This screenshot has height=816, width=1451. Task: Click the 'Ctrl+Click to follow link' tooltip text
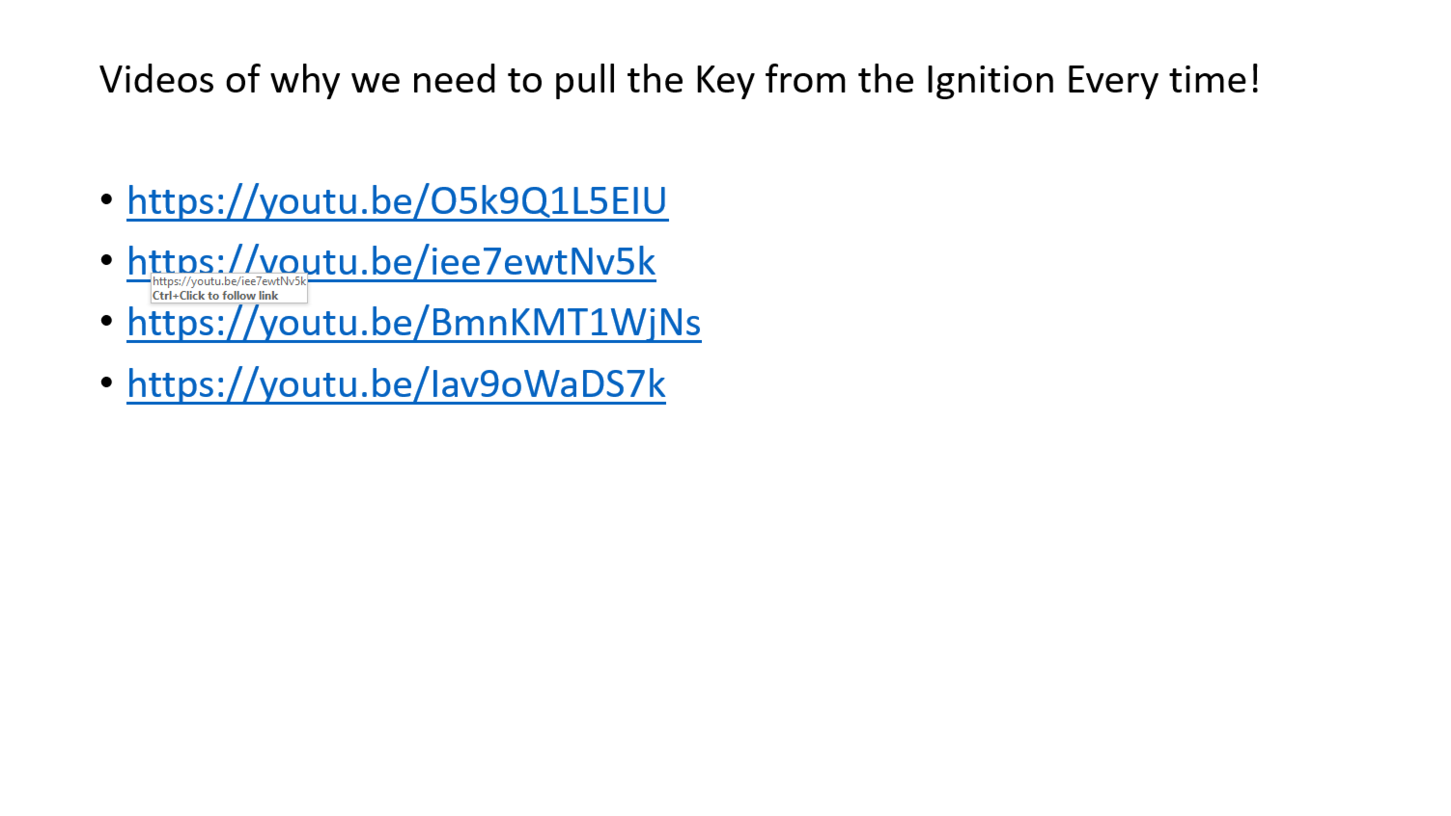point(215,296)
